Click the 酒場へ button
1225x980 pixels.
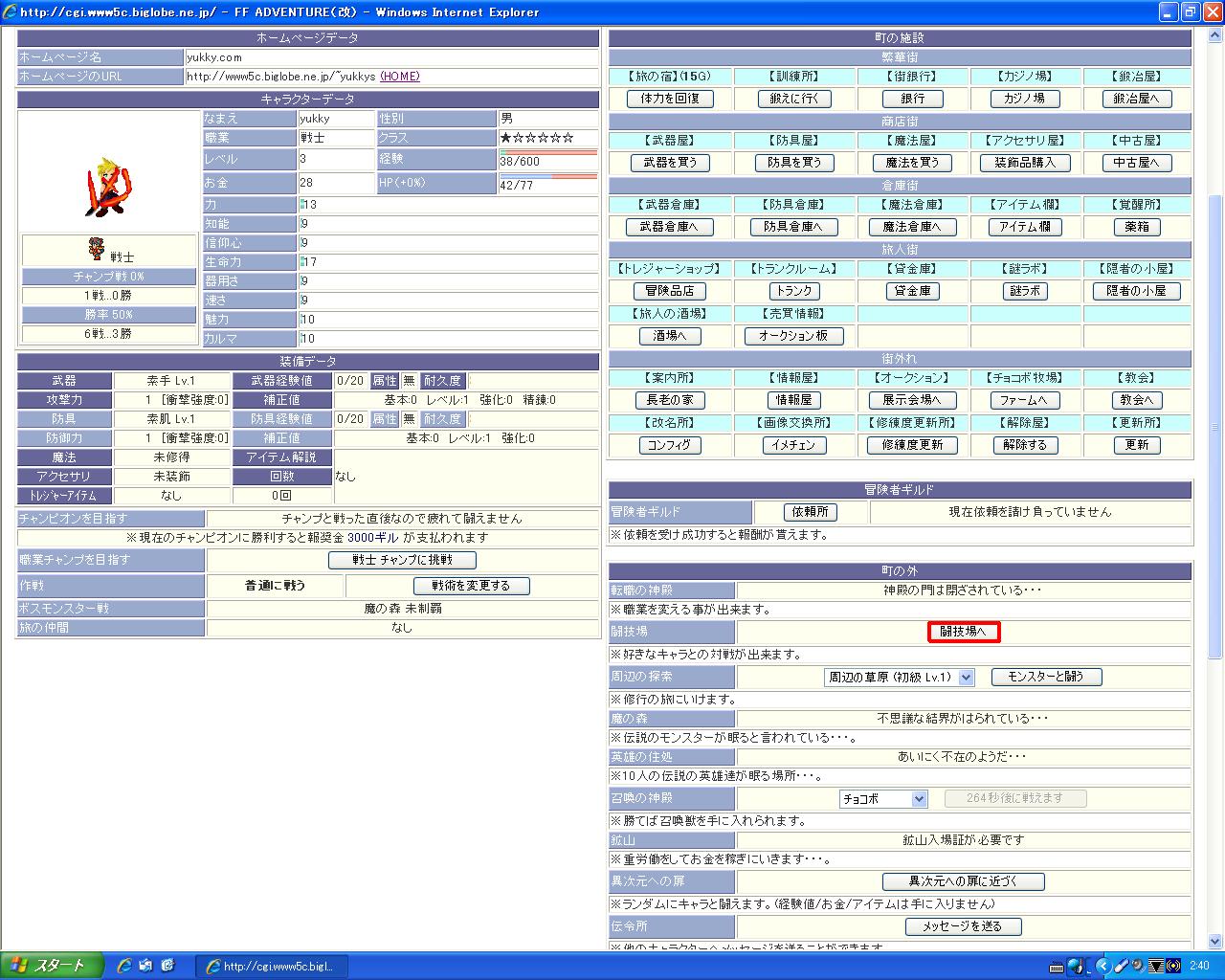tap(670, 336)
